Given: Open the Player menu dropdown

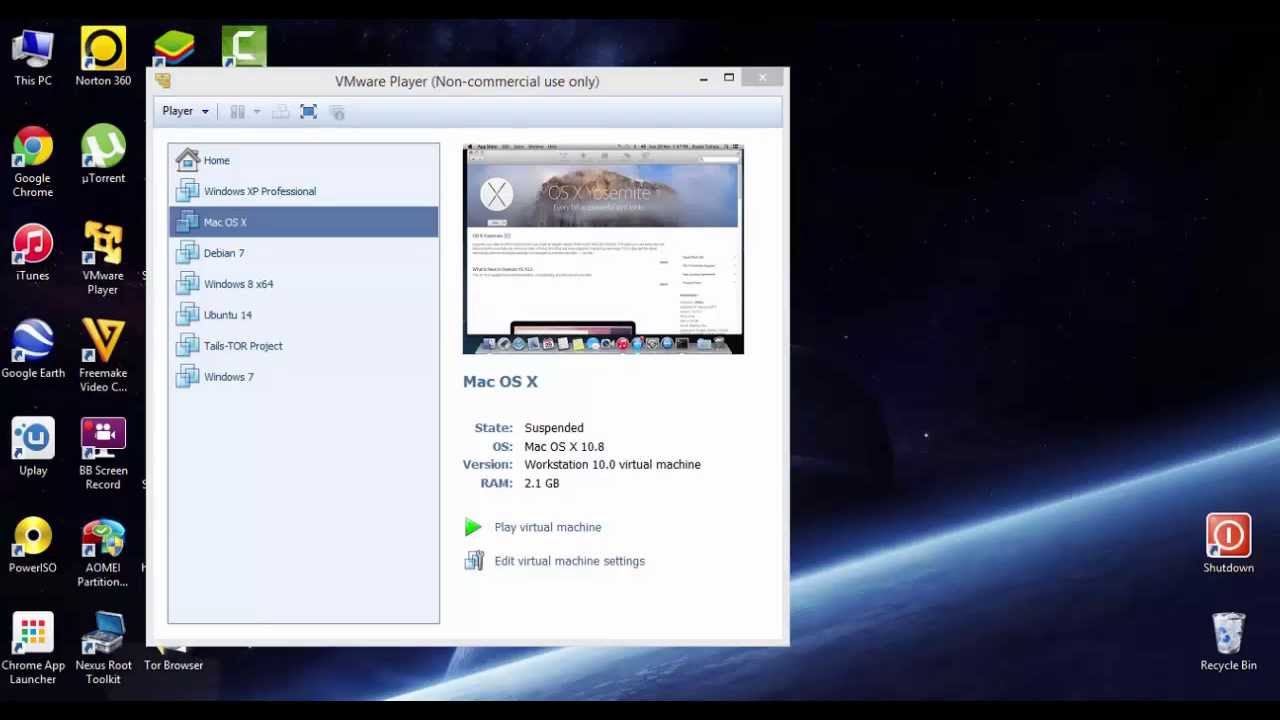Looking at the screenshot, I should pos(185,111).
